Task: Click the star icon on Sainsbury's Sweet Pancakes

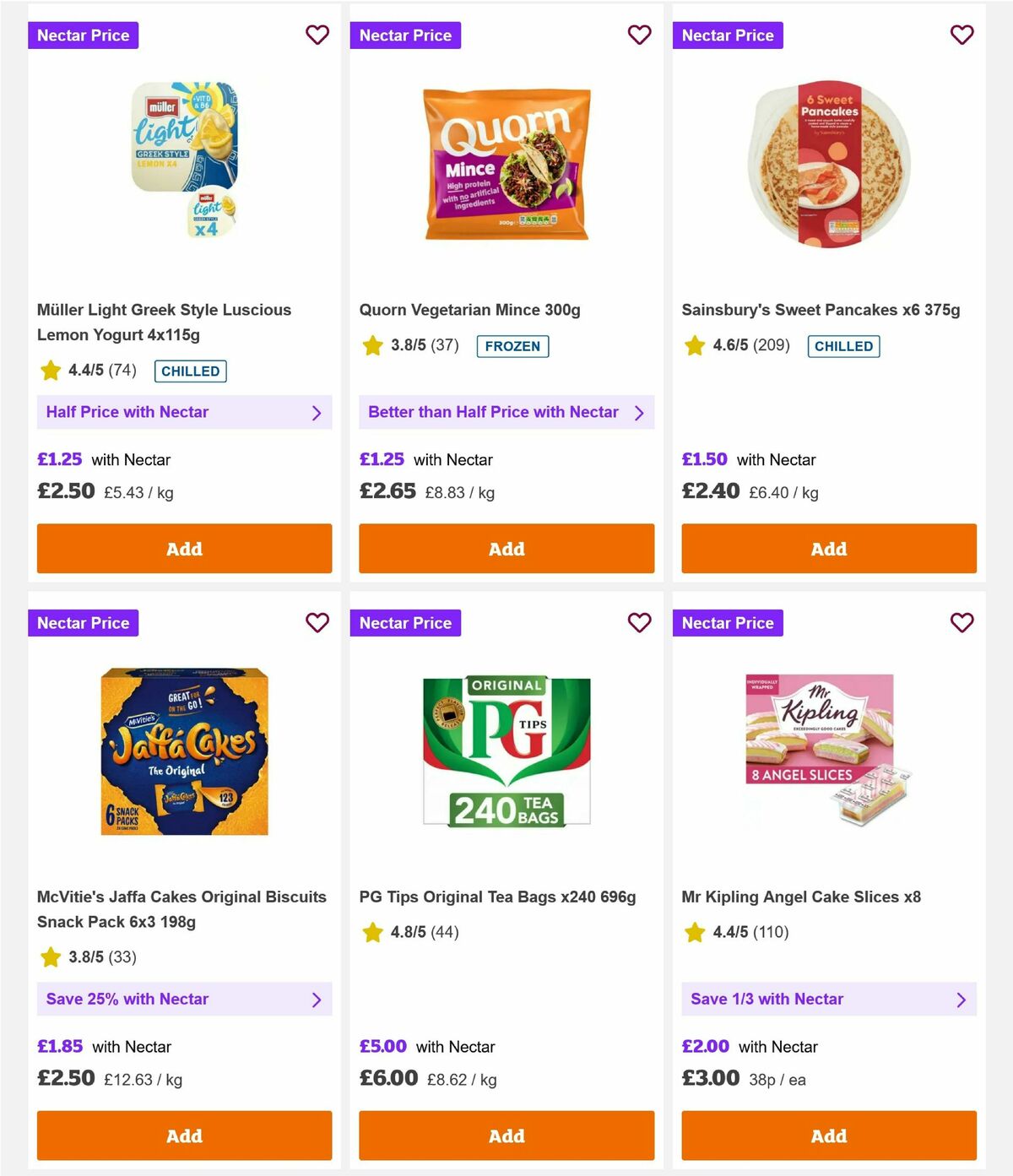Action: (694, 345)
